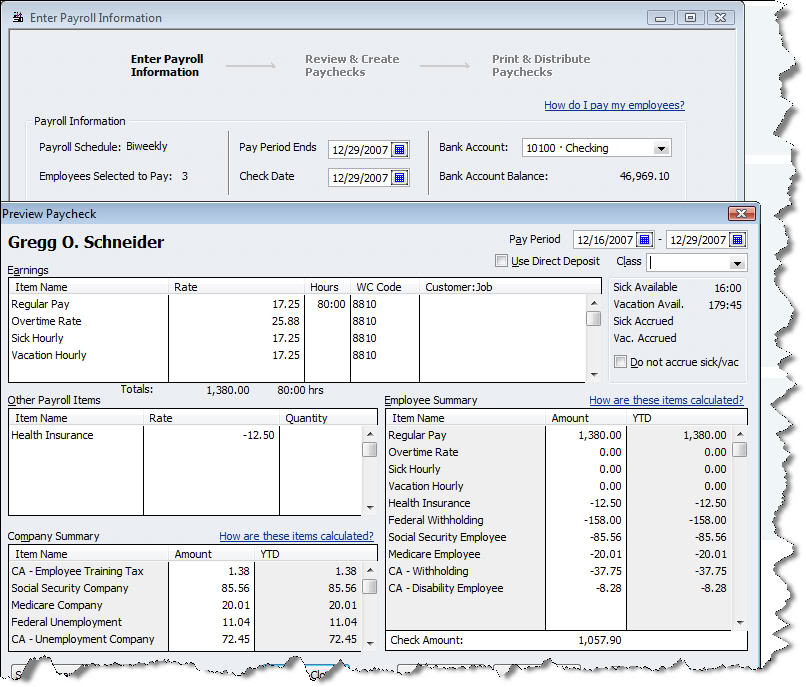Click Company Summary calculation help link
The width and height of the screenshot is (806, 687).
coord(296,536)
